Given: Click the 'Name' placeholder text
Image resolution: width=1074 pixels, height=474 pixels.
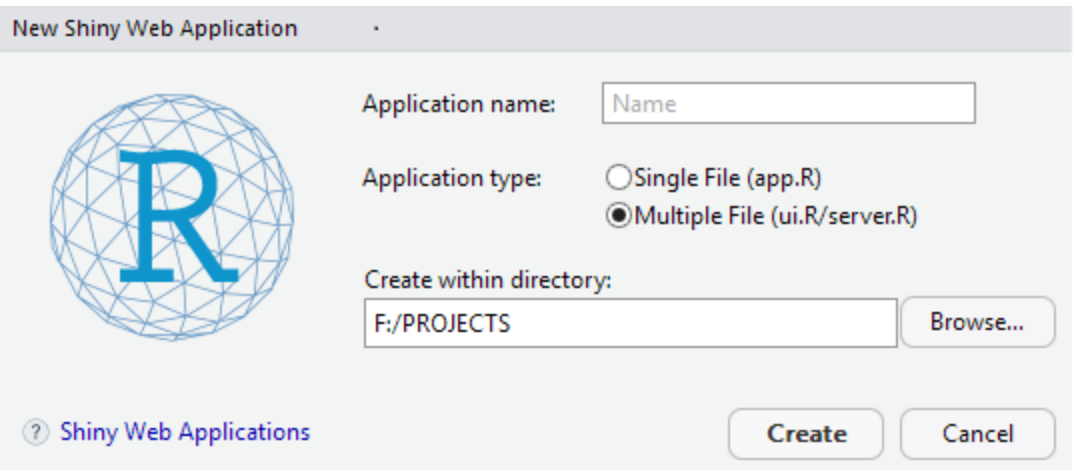Looking at the screenshot, I should 644,103.
